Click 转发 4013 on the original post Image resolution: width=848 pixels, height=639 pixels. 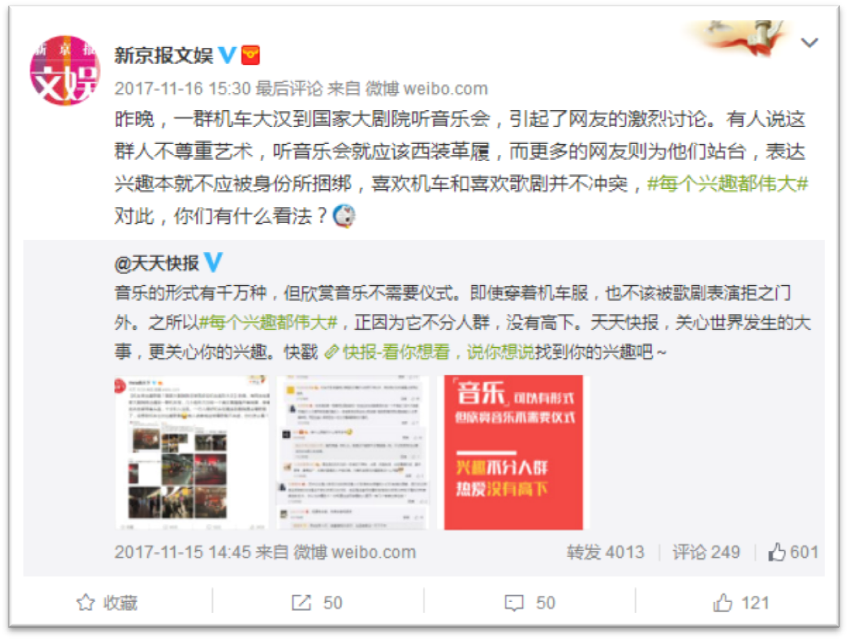605,552
